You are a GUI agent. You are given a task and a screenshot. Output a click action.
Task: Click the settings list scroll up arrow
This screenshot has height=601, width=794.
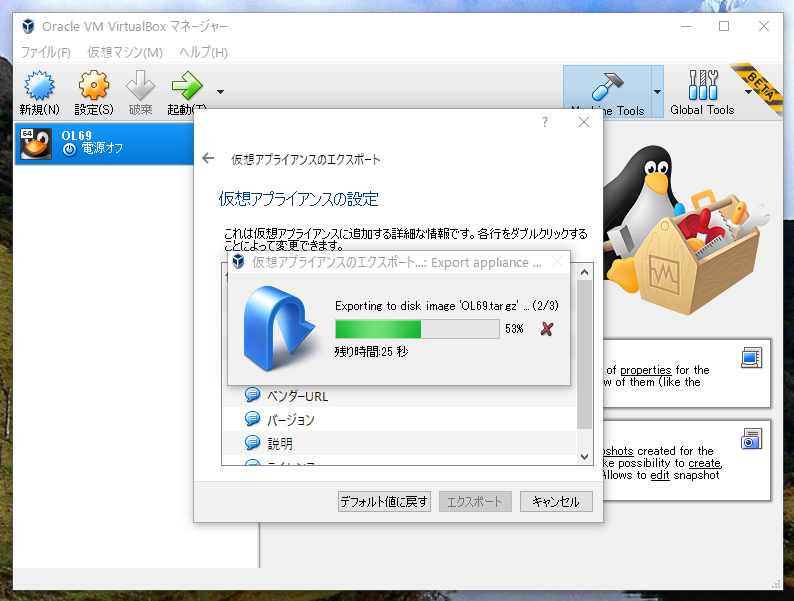(584, 272)
